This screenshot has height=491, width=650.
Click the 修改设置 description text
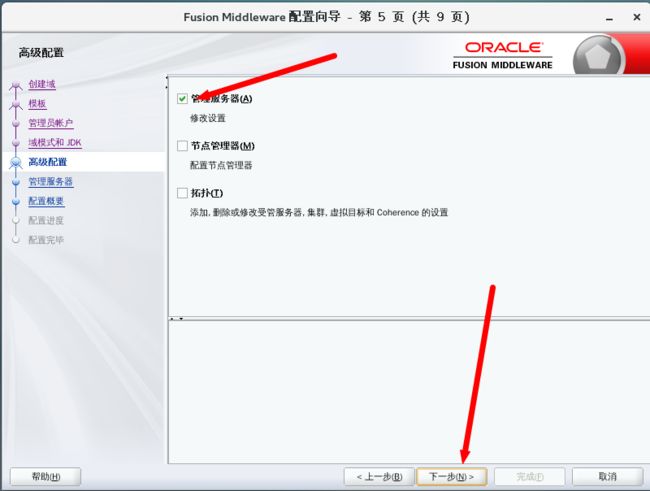(208, 118)
